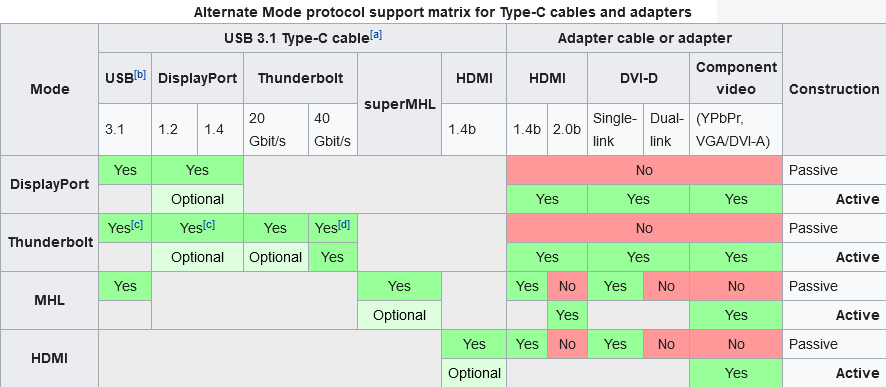The image size is (886, 387).
Task: Select the Thunderbolt row header
Action: click(50, 242)
